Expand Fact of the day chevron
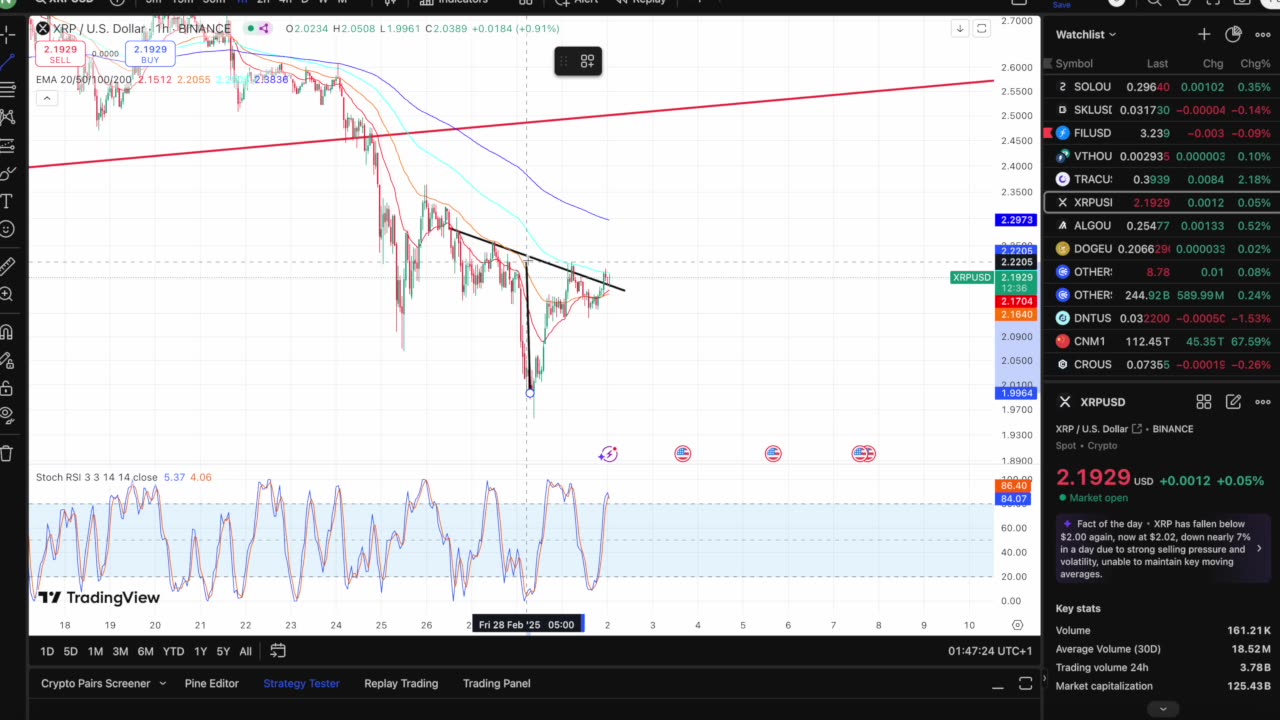 pyautogui.click(x=1259, y=549)
